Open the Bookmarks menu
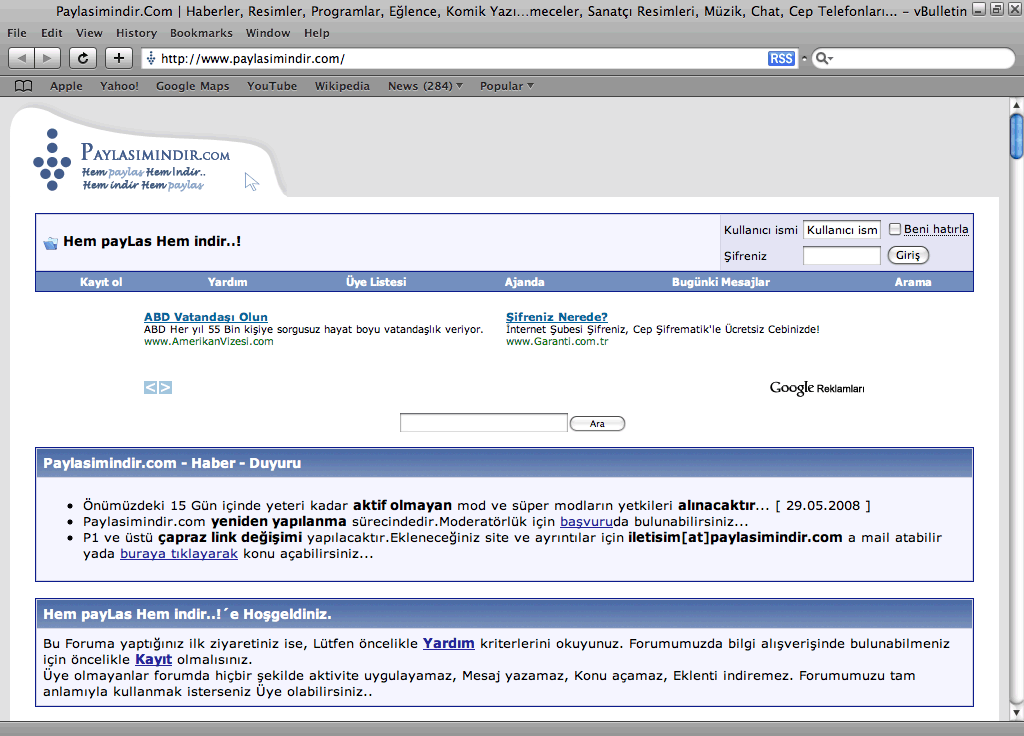 [x=201, y=33]
